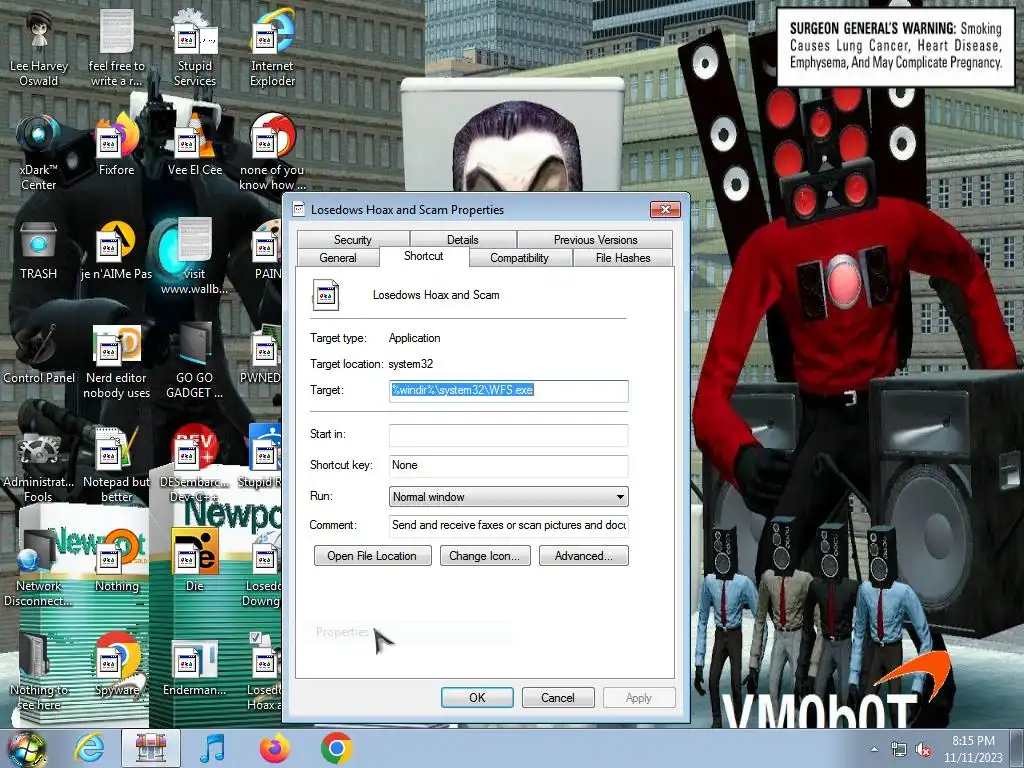This screenshot has width=1024, height=768.
Task: Open GO GO GADGET desktop icon
Action: coord(195,360)
